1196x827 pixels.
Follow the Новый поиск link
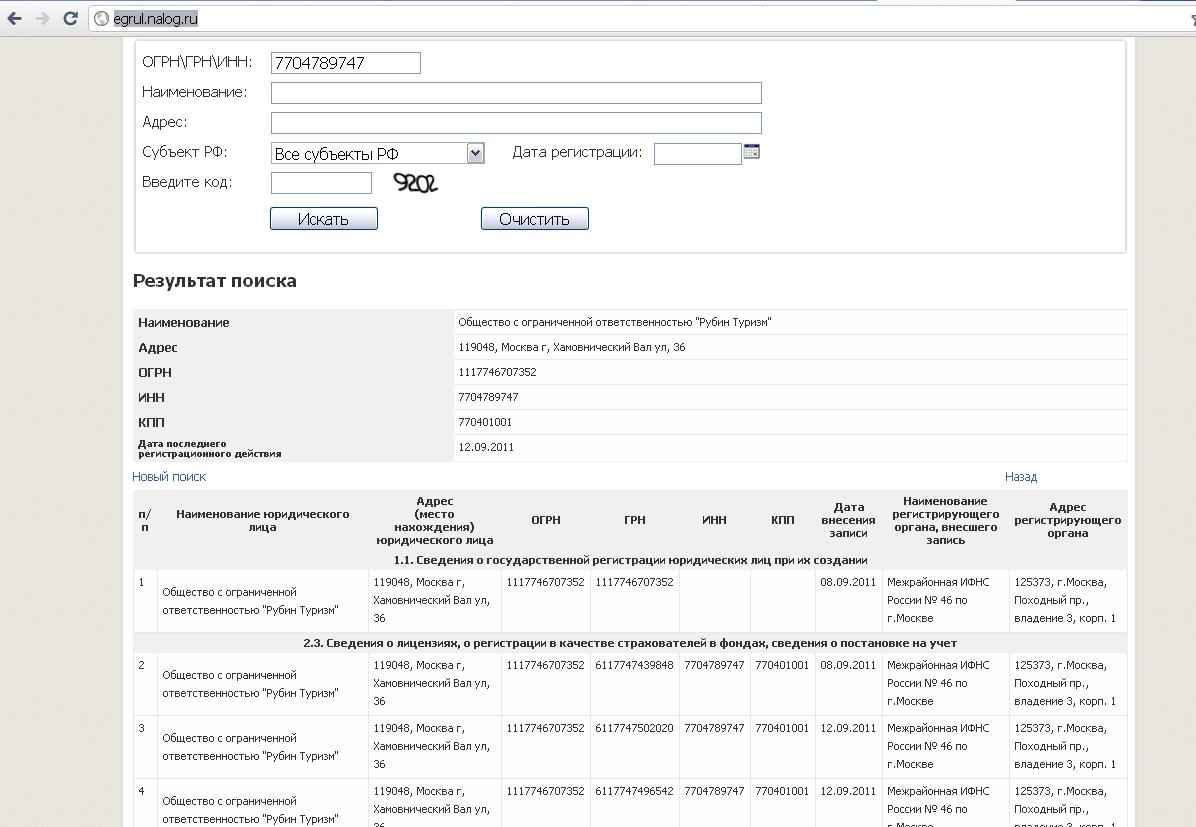pos(169,477)
